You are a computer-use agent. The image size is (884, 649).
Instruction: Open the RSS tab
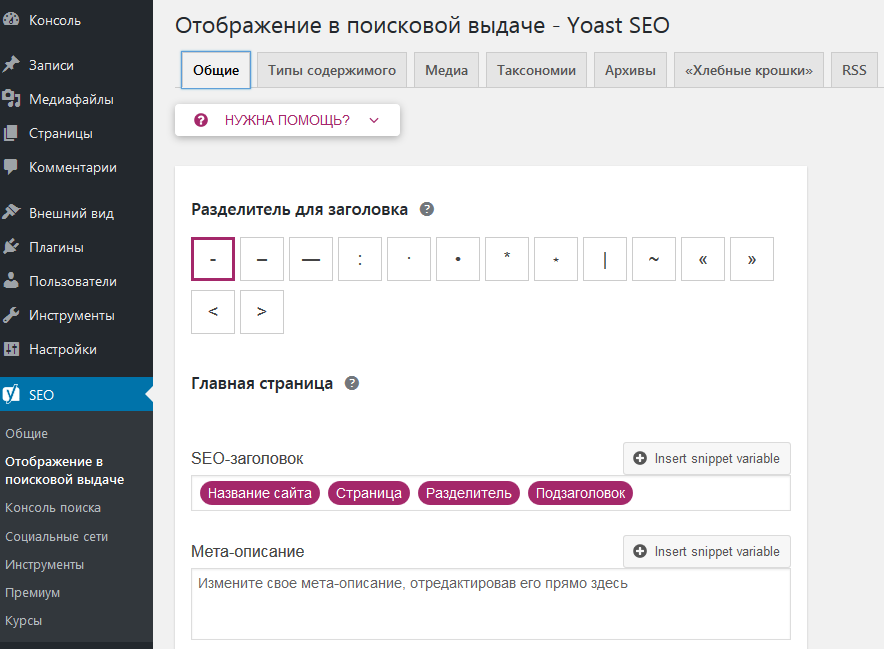pos(854,70)
